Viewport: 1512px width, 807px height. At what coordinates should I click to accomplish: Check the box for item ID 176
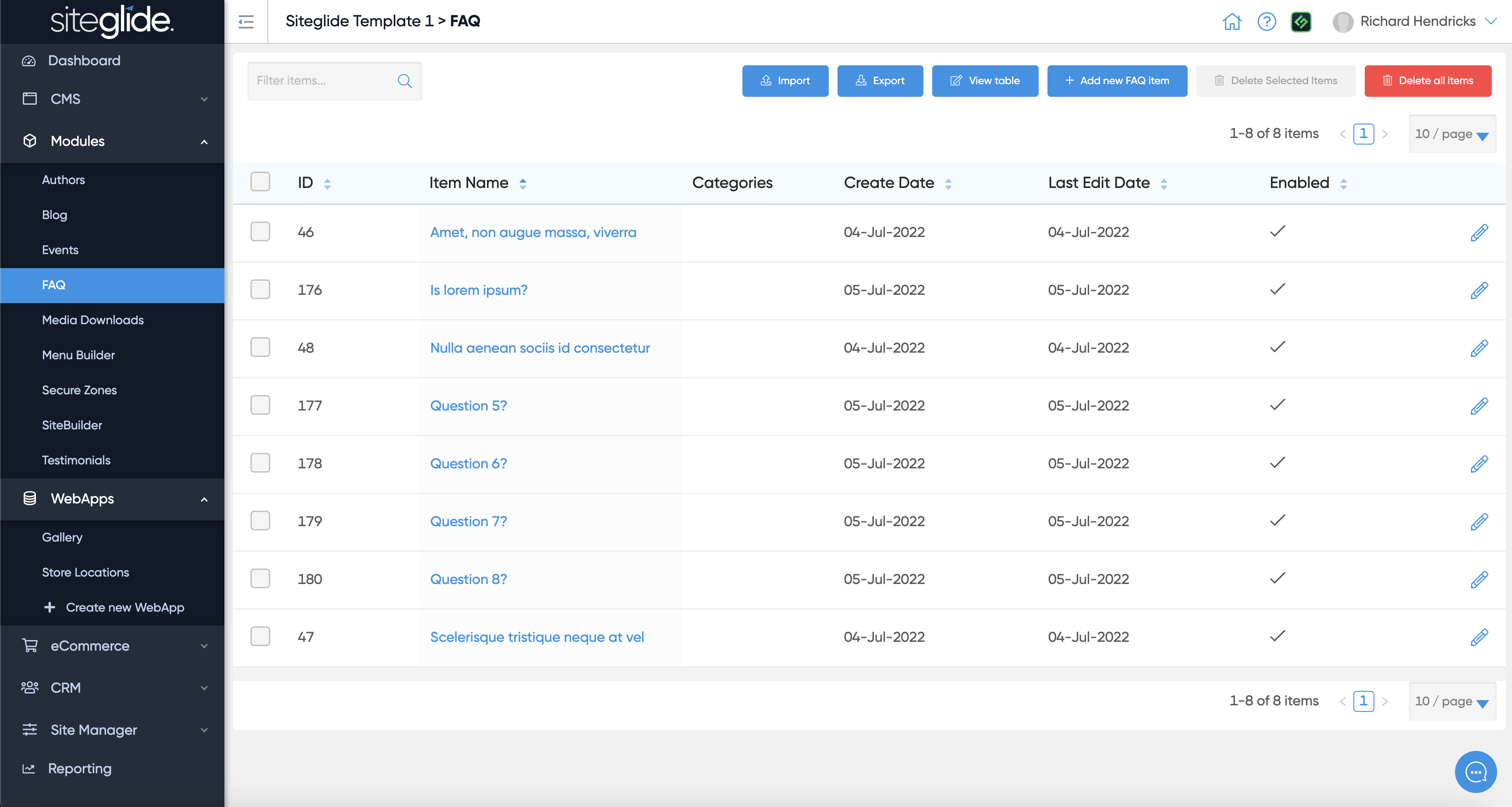click(260, 289)
